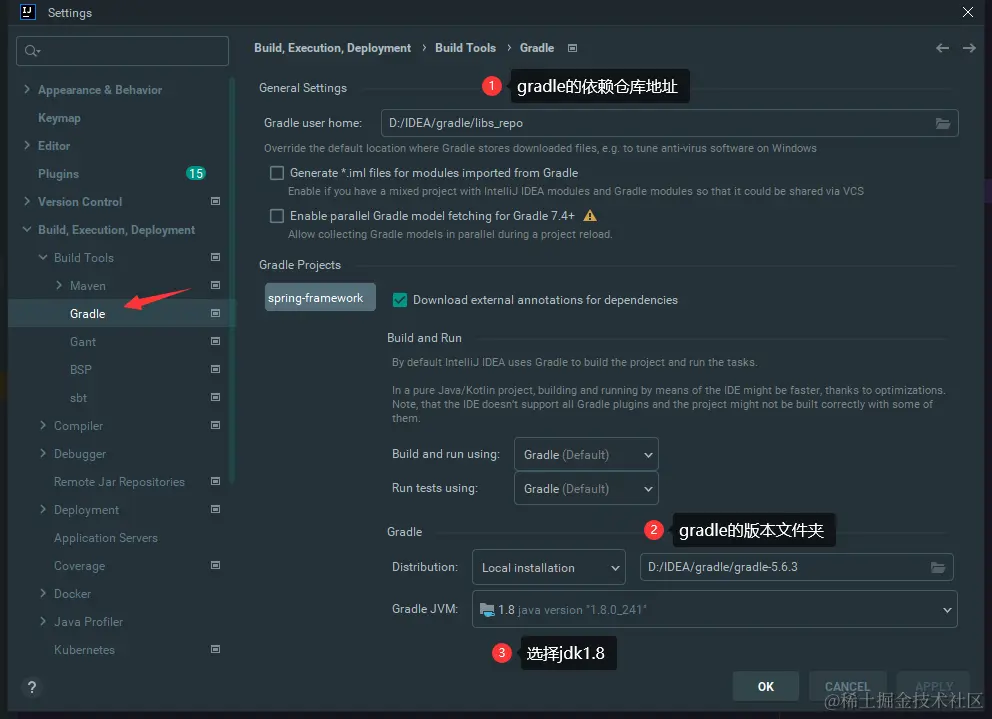Click project icon beside Compiler
The height and width of the screenshot is (719, 992).
click(x=215, y=425)
